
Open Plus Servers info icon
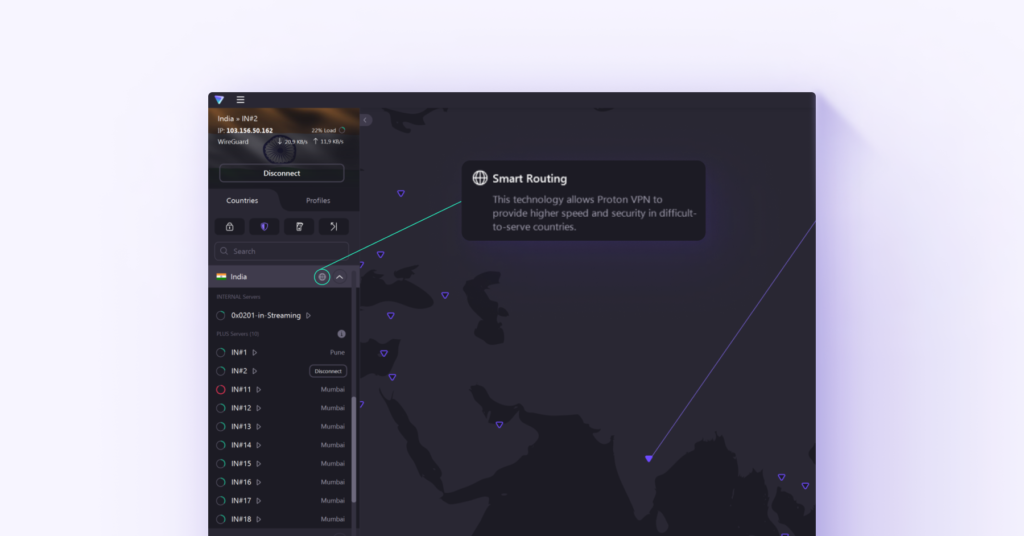(341, 334)
